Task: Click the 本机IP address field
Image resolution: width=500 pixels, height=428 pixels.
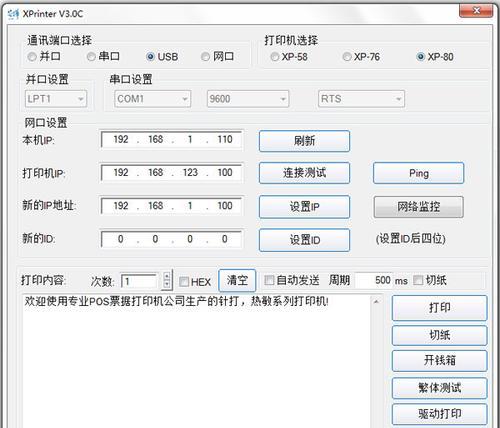Action: click(x=172, y=139)
